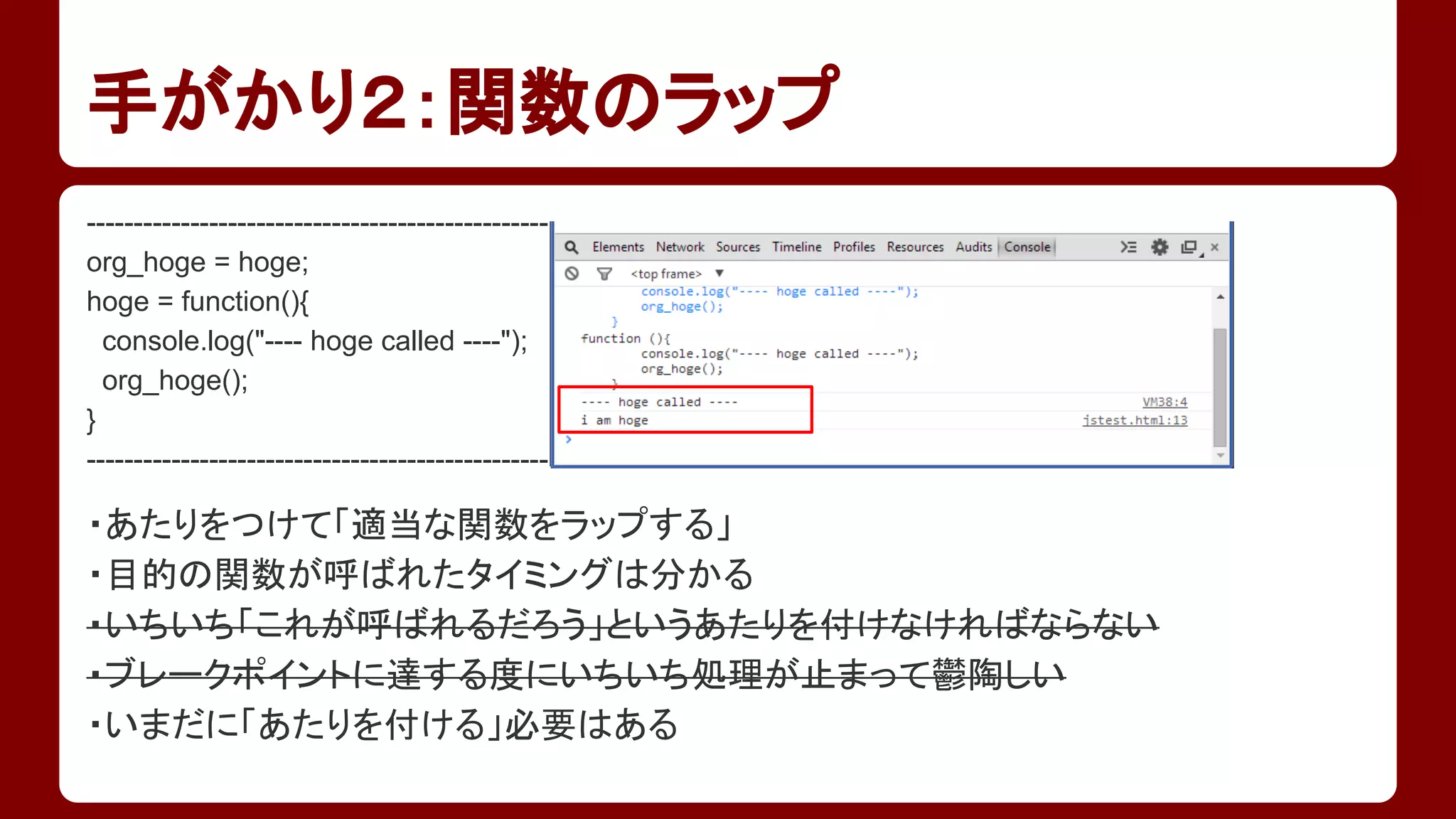1456x819 pixels.
Task: Open the jstest.html:13 source link
Action: pos(1135,420)
